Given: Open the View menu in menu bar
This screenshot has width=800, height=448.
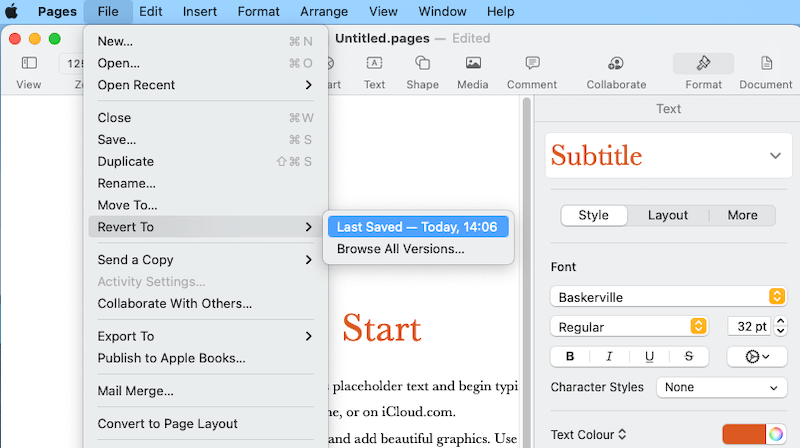Looking at the screenshot, I should pos(383,11).
